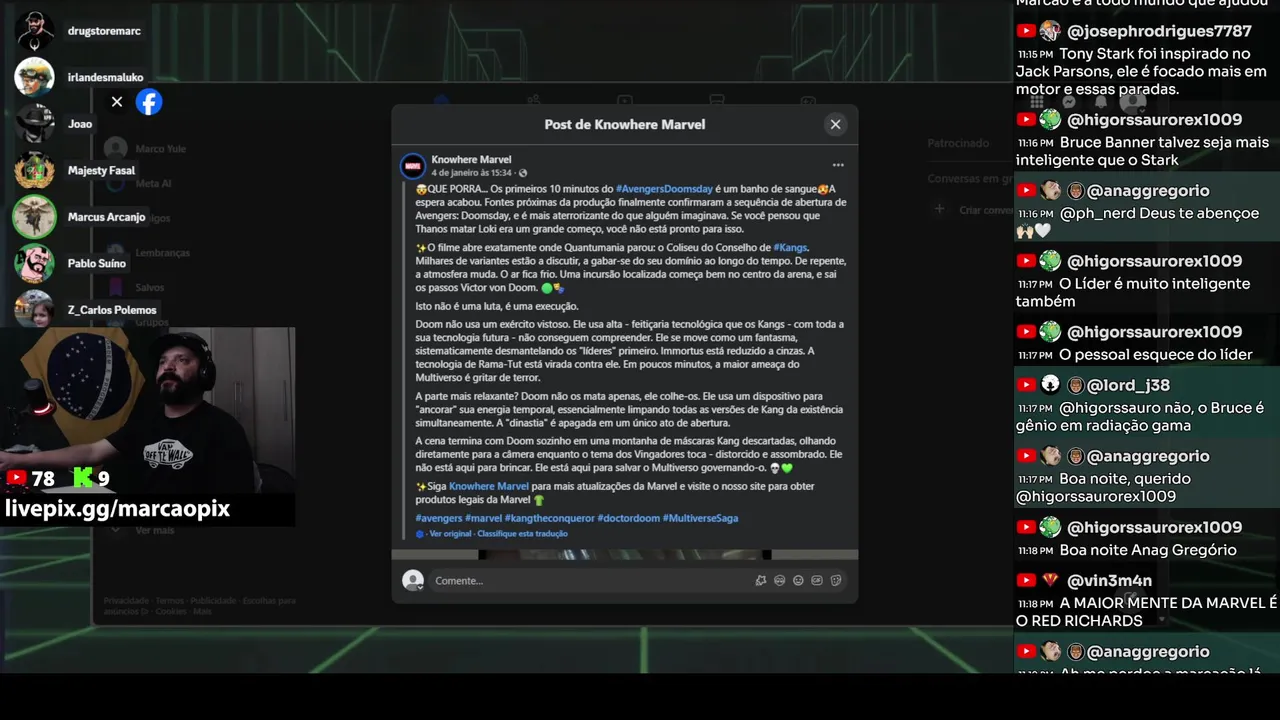This screenshot has width=1280, height=720.
Task: Click the Knowhere Marvel page name header
Action: (x=471, y=160)
